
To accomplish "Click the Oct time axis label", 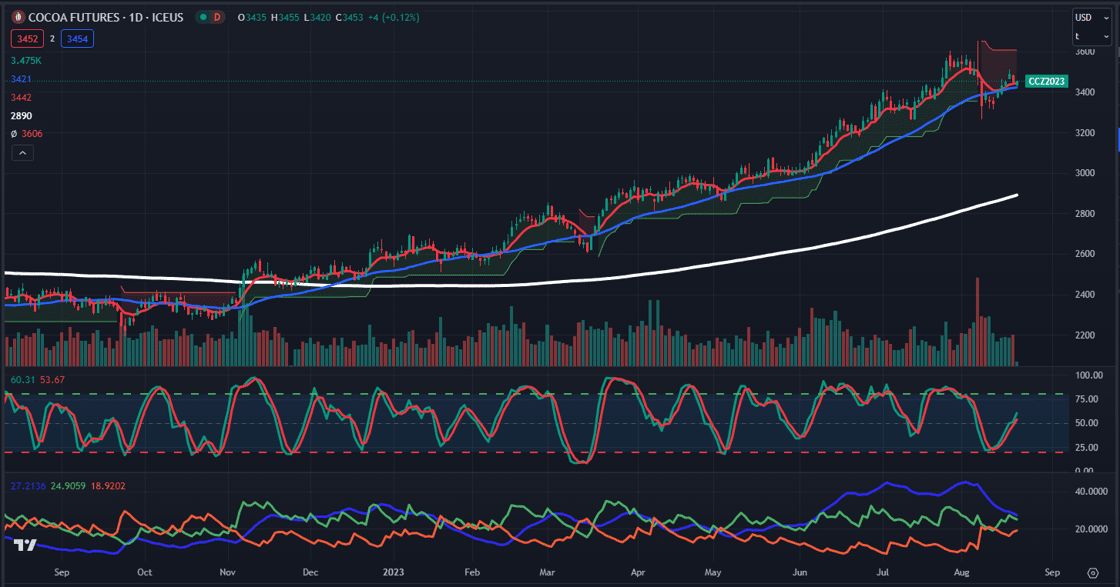I will (x=144, y=572).
